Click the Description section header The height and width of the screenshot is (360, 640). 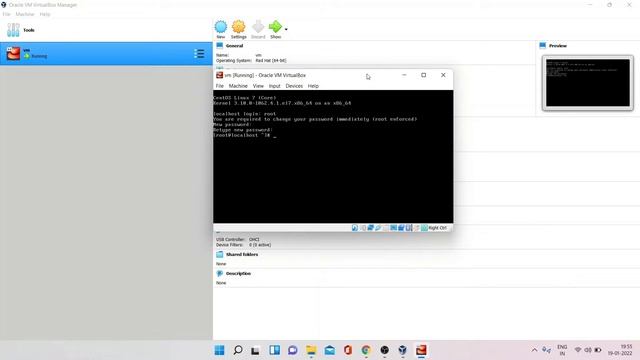[238, 273]
